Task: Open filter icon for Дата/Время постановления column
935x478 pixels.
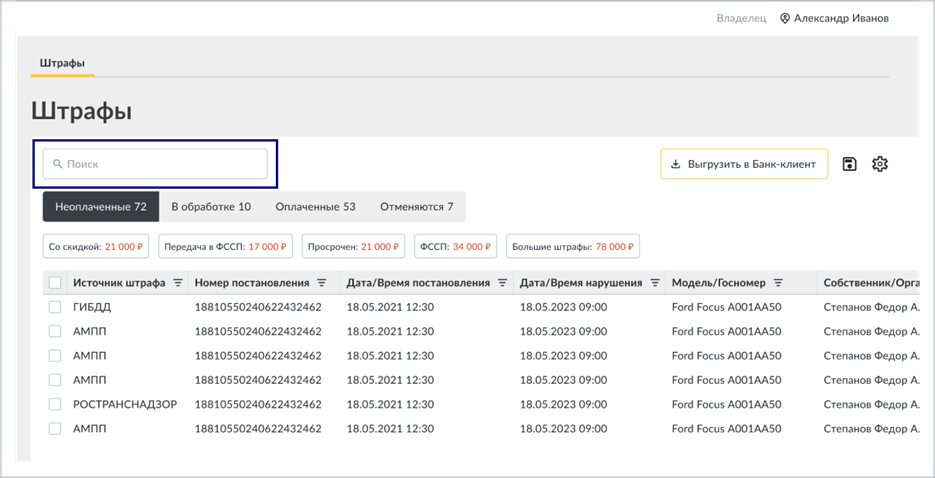Action: click(x=503, y=283)
